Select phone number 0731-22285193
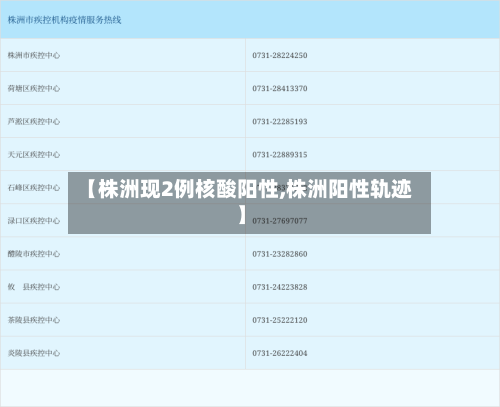Screen dimensions: 500x407 point(280,121)
